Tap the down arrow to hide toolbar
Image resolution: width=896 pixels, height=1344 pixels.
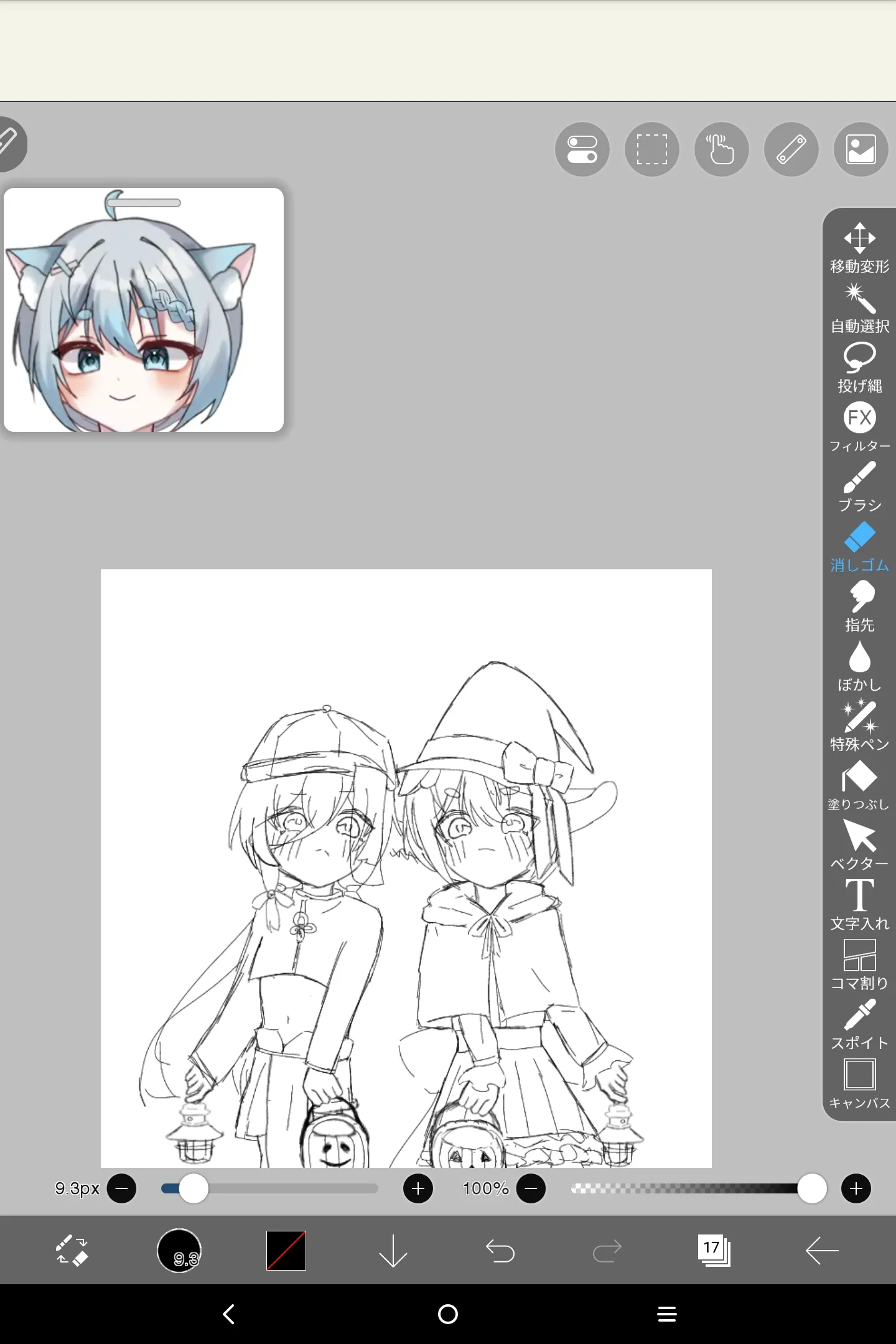point(393,1250)
